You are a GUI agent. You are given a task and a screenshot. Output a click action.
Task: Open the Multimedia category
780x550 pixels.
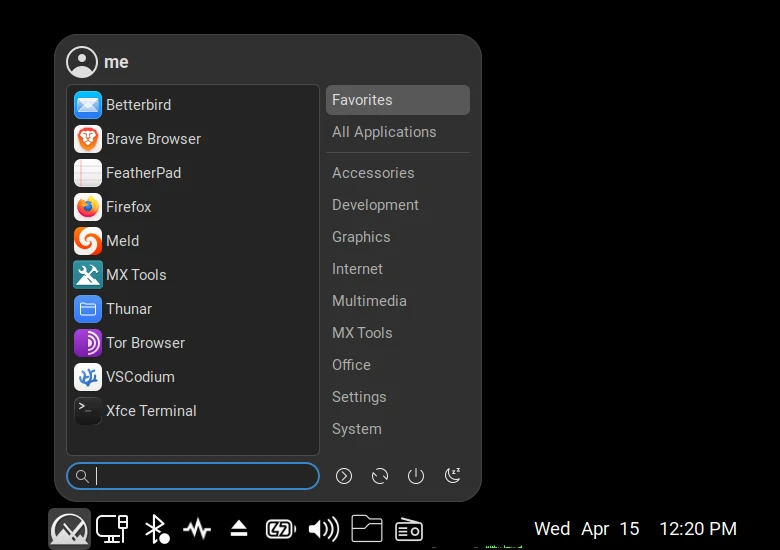pyautogui.click(x=398, y=301)
